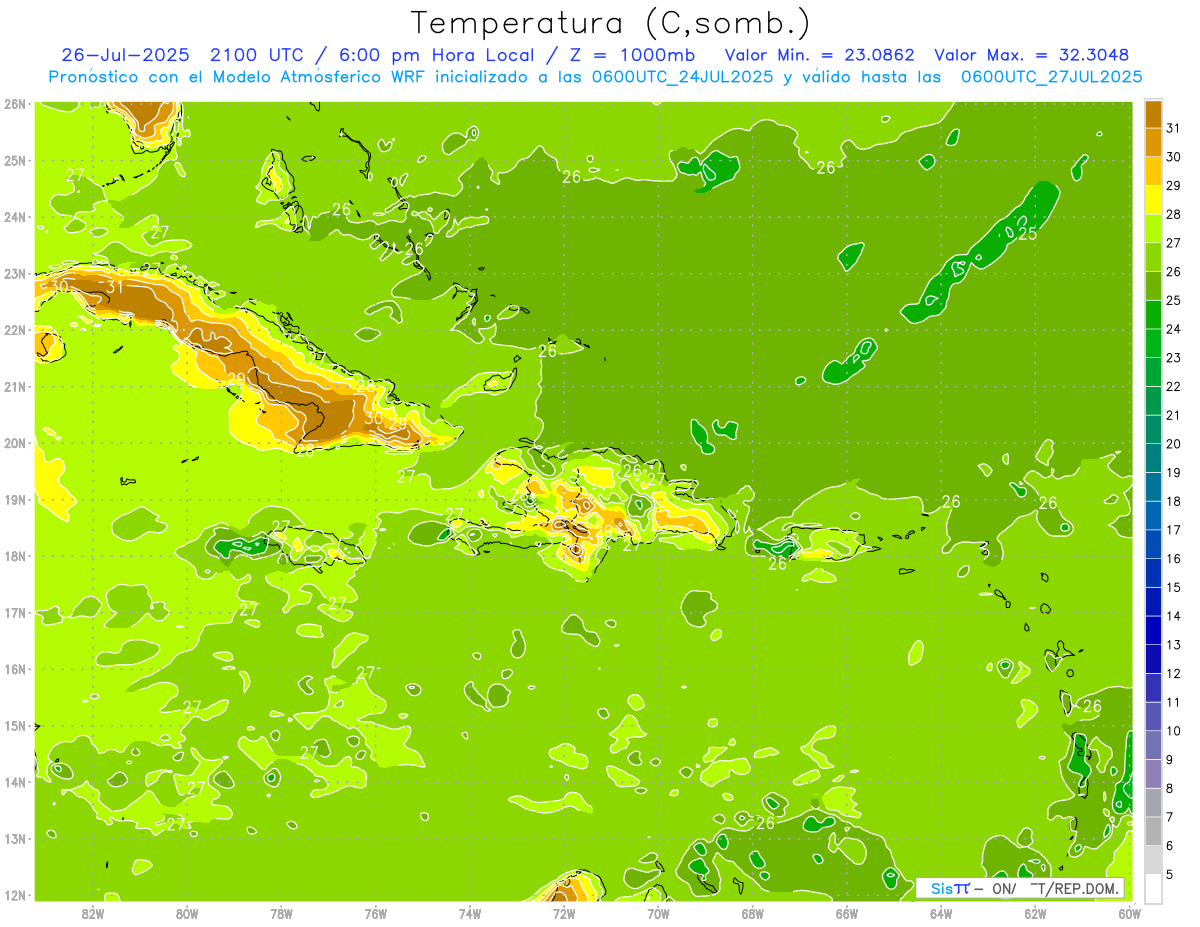Screen dimensions: 1200x927
Task: Click the 'Sisπ – ON/ T/REP.DOM.' logo box
Action: click(1020, 888)
